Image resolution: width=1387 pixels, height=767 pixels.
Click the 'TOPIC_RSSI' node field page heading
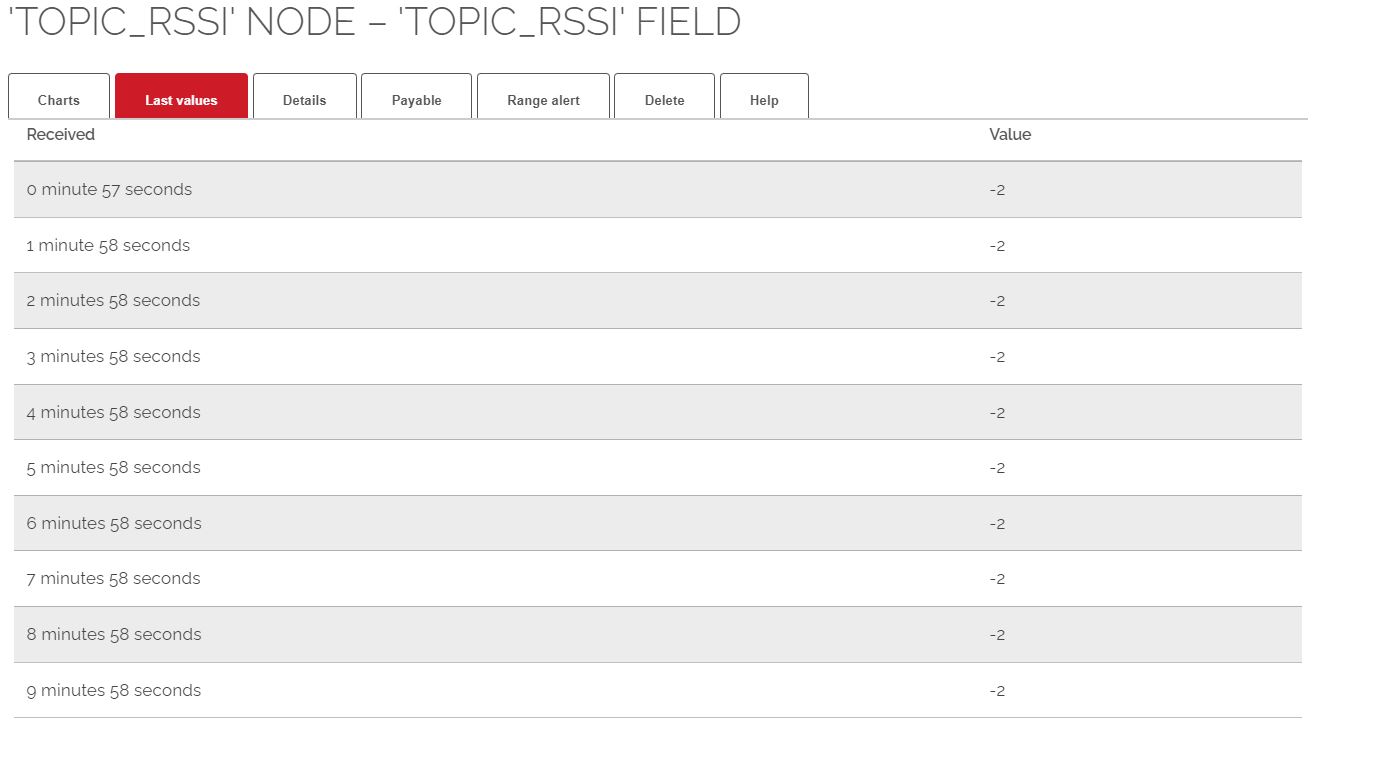374,22
